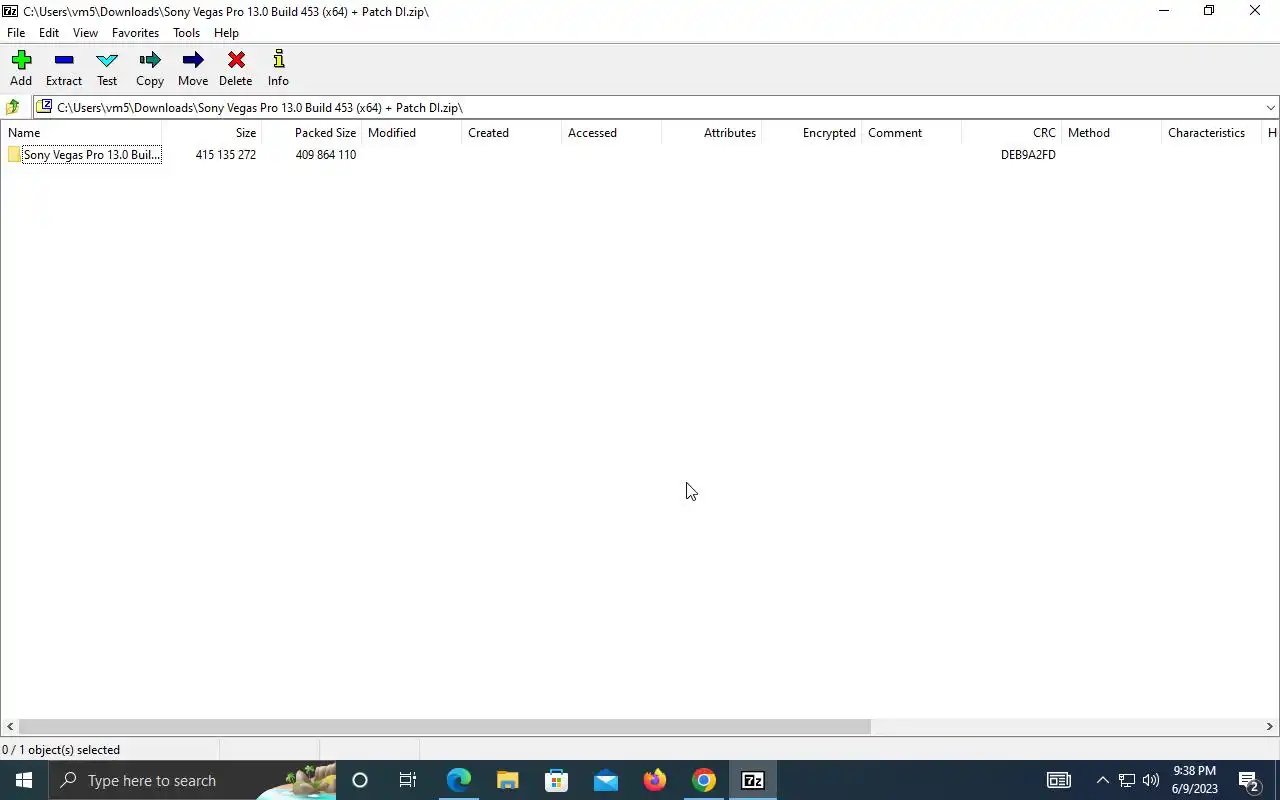Sort by the Characteristics column header
The image size is (1280, 800).
[x=1211, y=133]
